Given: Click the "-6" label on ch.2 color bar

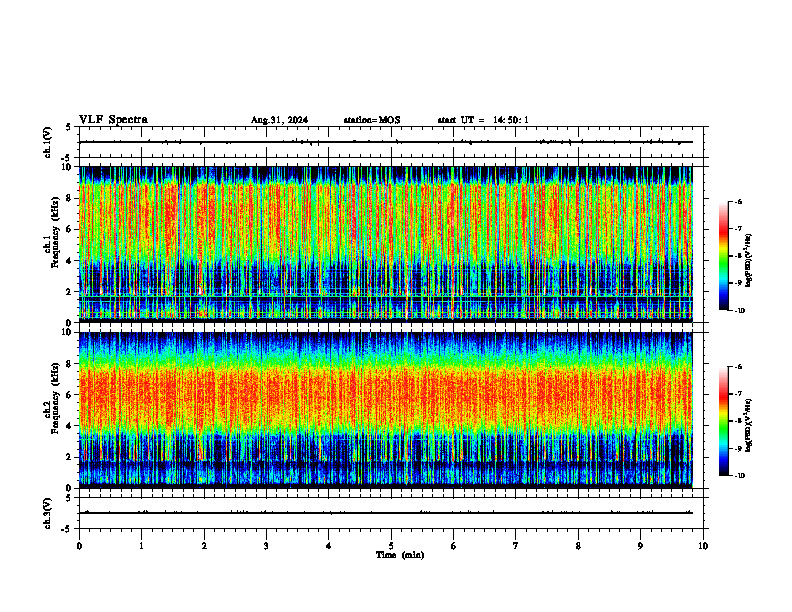Looking at the screenshot, I should click(x=738, y=367).
